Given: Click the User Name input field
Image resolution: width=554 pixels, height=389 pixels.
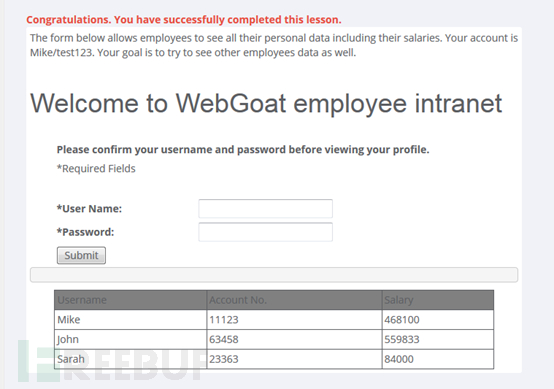Looking at the screenshot, I should pyautogui.click(x=265, y=208).
